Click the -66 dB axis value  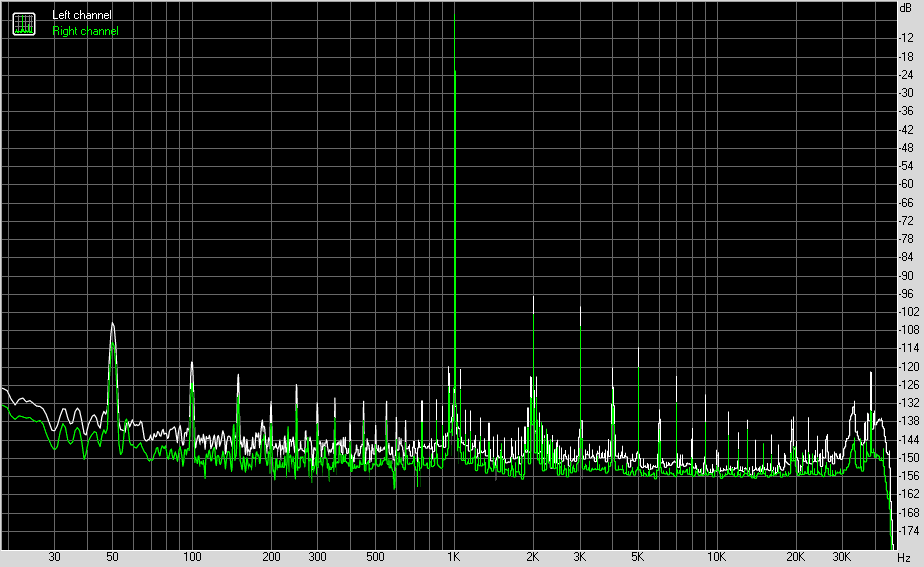click(x=906, y=203)
